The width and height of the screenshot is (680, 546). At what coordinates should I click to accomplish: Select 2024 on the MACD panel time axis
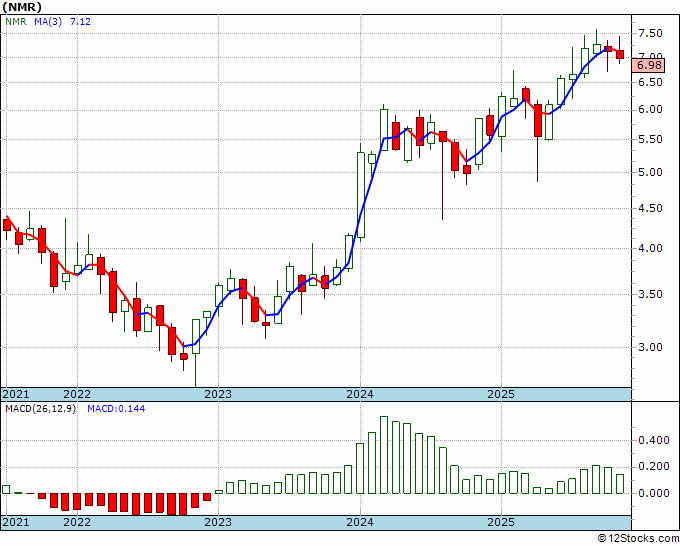360,522
